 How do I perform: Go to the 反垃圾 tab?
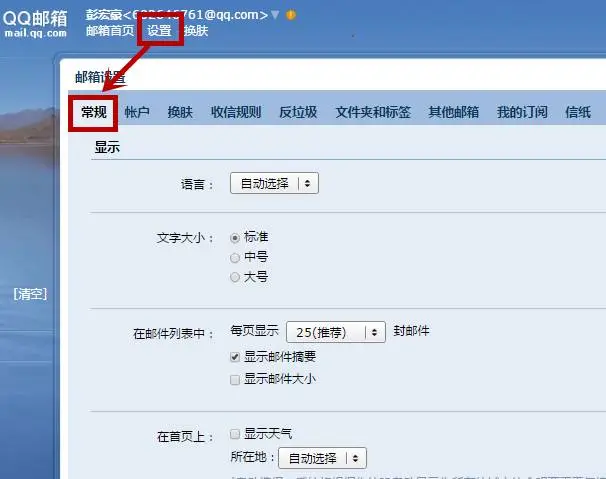[298, 113]
